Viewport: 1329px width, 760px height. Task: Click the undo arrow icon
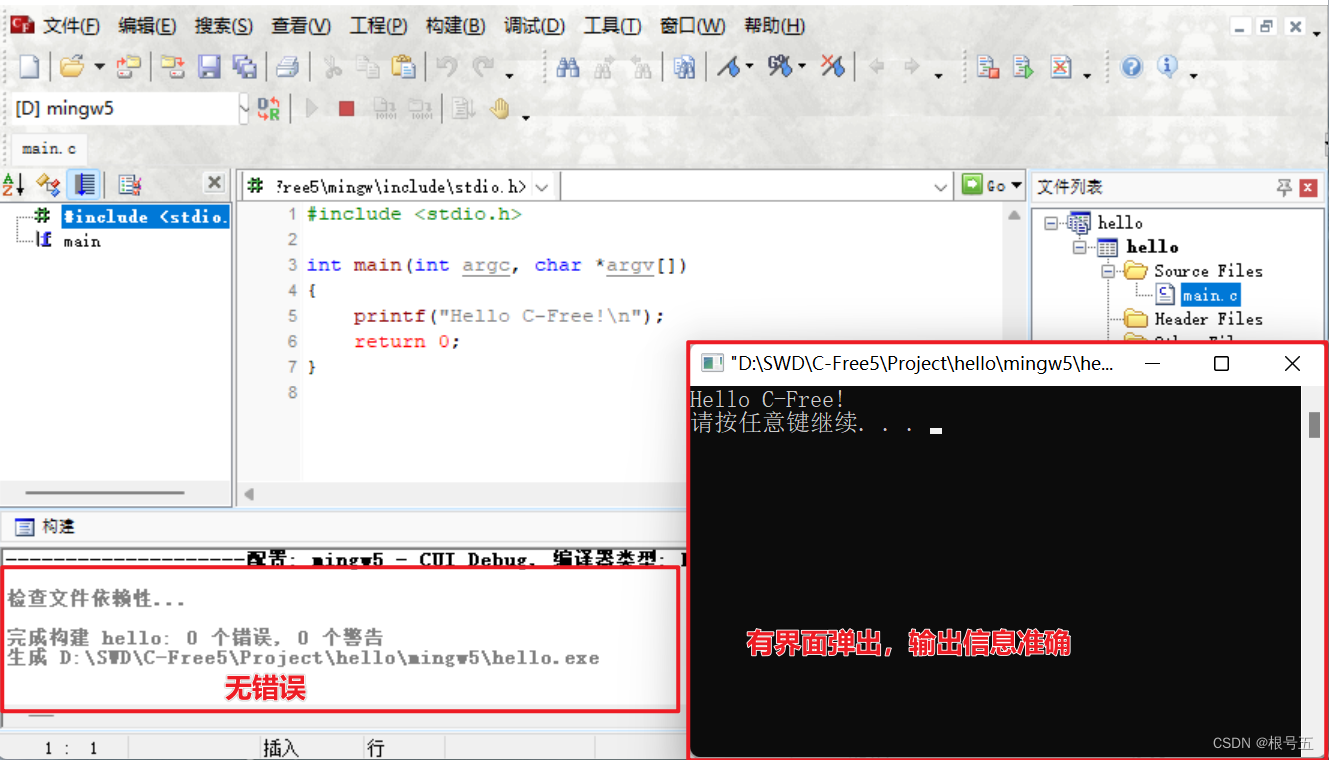447,67
